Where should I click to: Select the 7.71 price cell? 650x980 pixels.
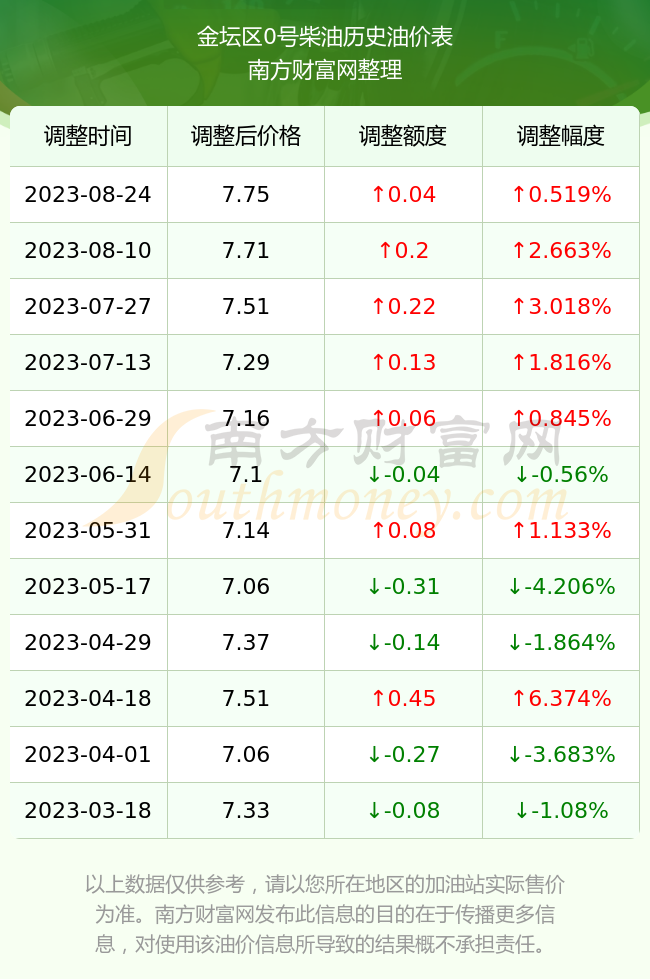tap(246, 251)
